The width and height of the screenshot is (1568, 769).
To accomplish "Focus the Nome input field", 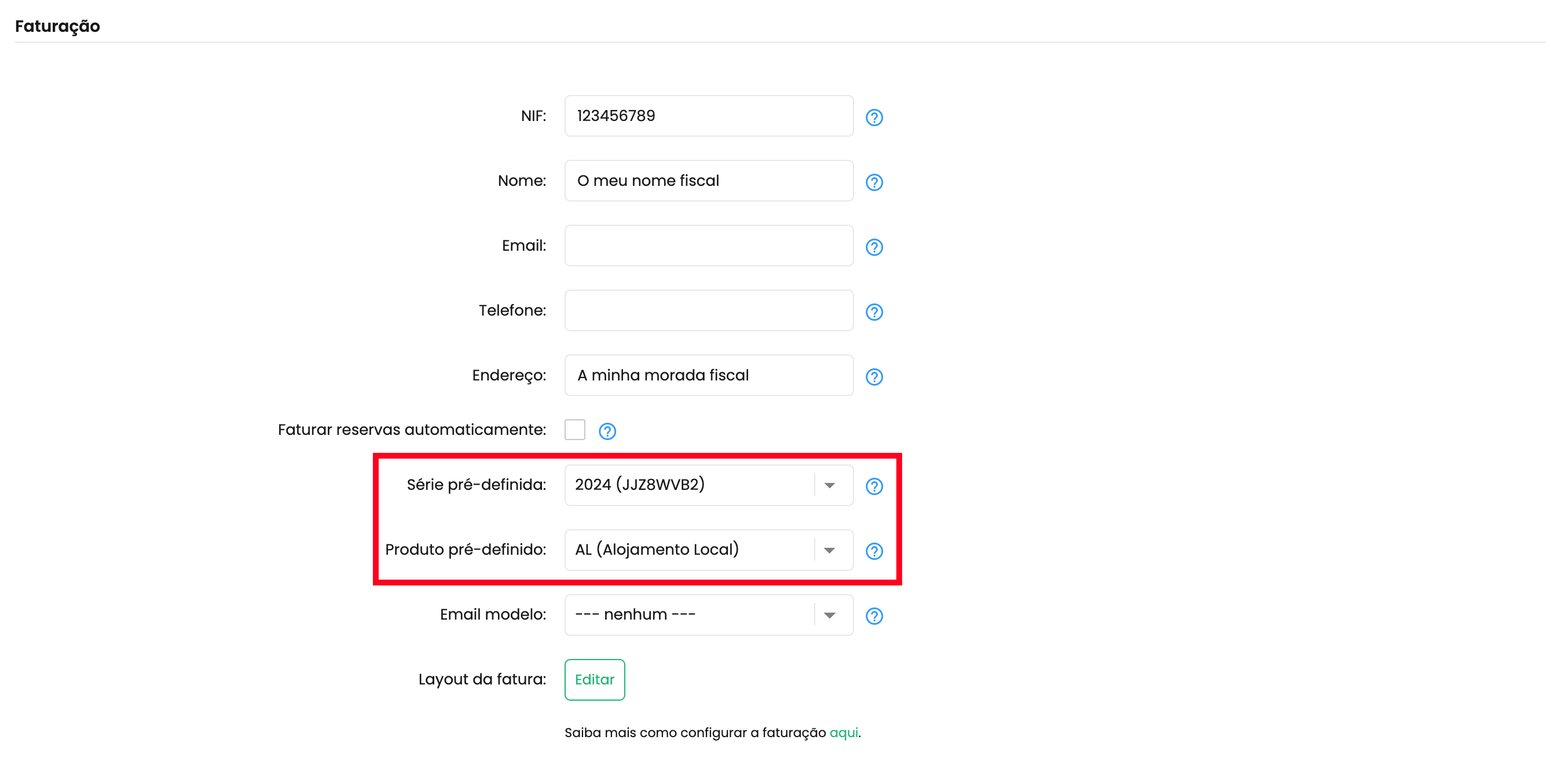I will (709, 180).
